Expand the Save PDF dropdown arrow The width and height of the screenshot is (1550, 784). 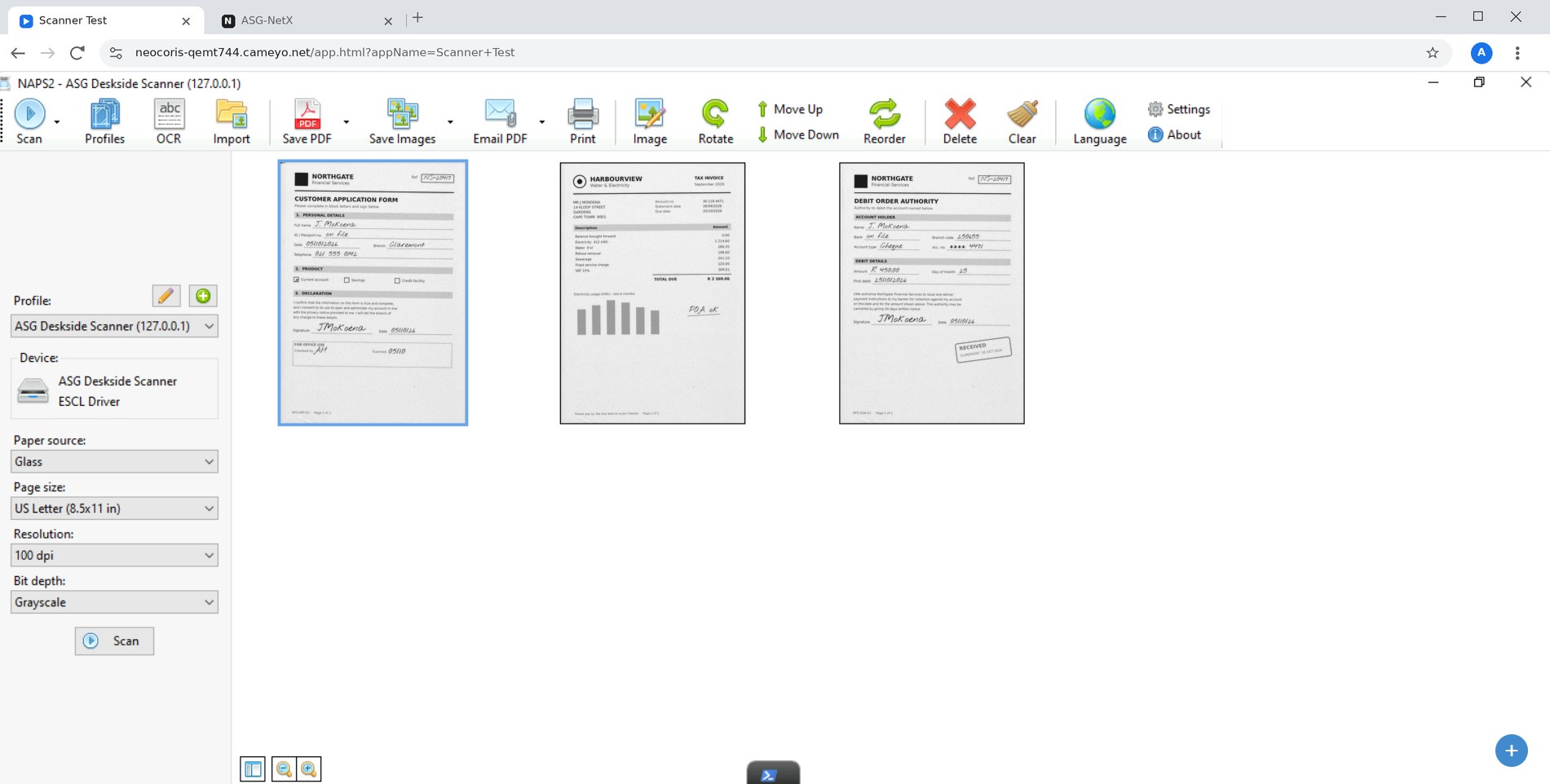click(x=347, y=122)
